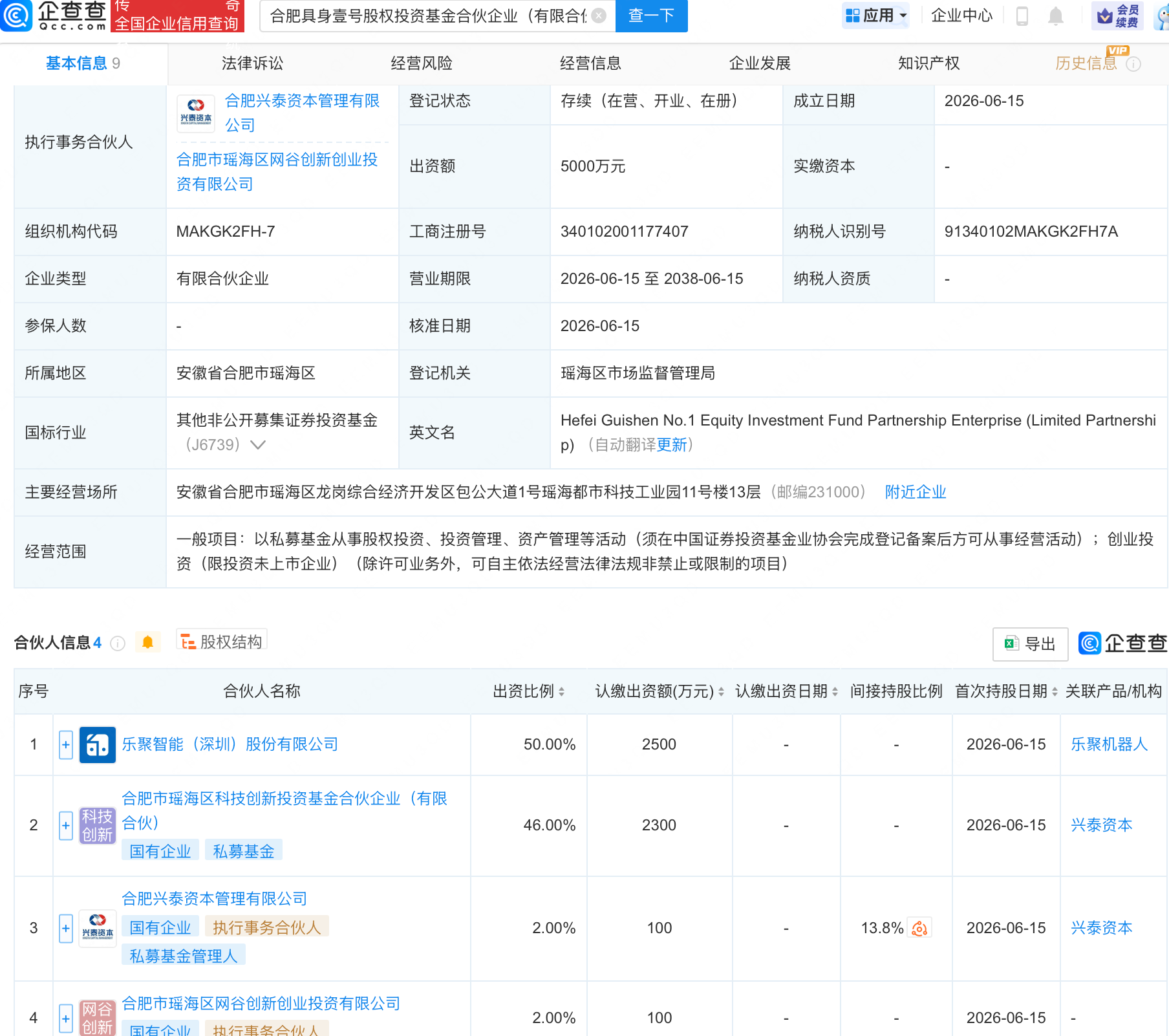Open 合肥市瑶海区网谷创新创业投资 executive partner link
Viewport: 1169px width, 1036px height.
tap(277, 172)
